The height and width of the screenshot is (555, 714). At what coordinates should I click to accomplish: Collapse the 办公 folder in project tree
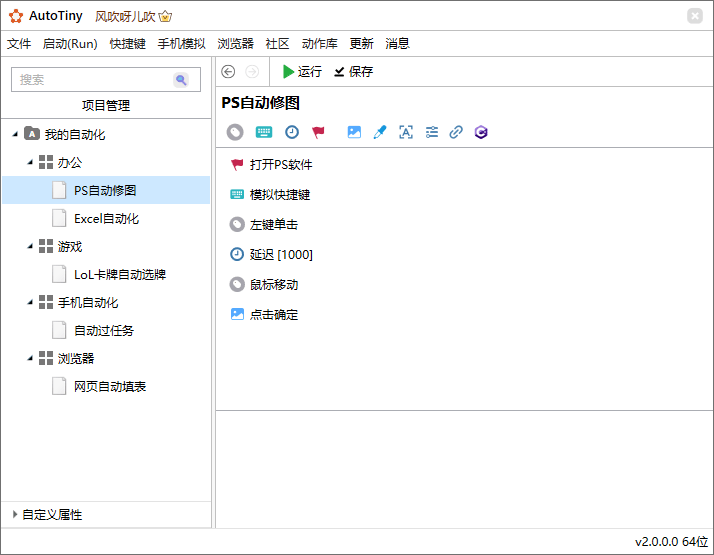(30, 162)
